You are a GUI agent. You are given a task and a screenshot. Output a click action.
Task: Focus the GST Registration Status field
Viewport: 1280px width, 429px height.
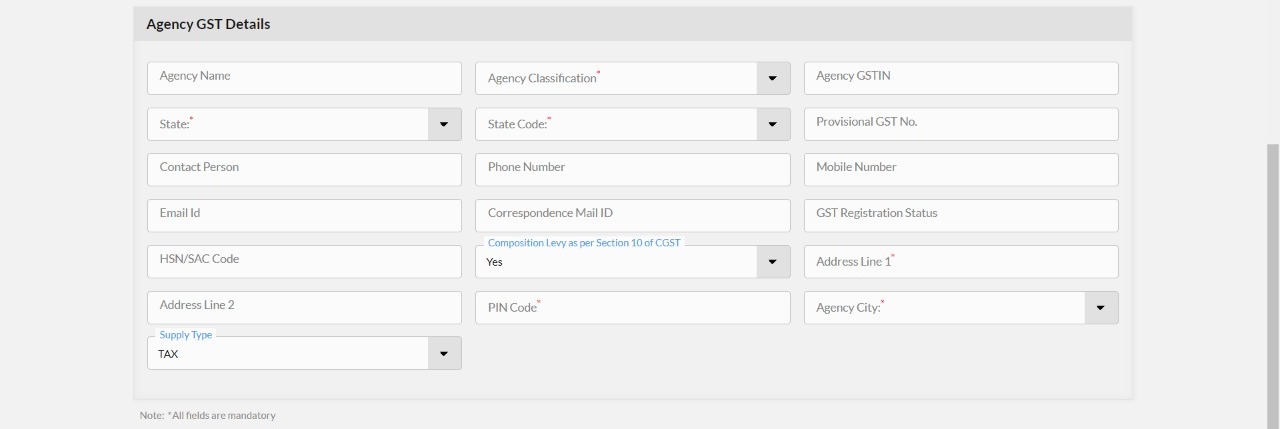coord(960,215)
